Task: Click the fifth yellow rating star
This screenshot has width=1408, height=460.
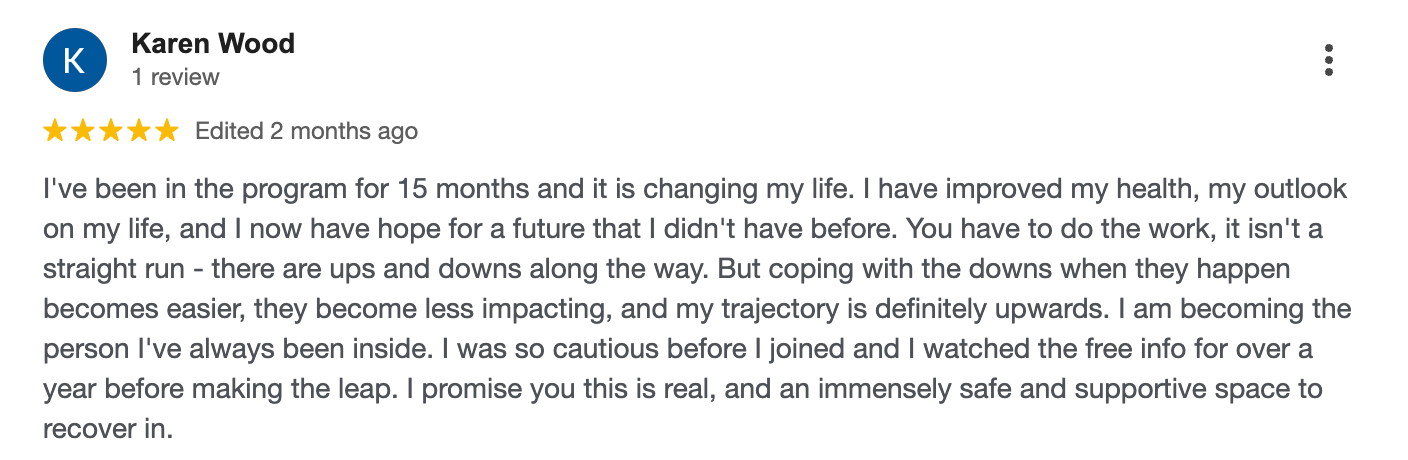Action: pyautogui.click(x=166, y=131)
